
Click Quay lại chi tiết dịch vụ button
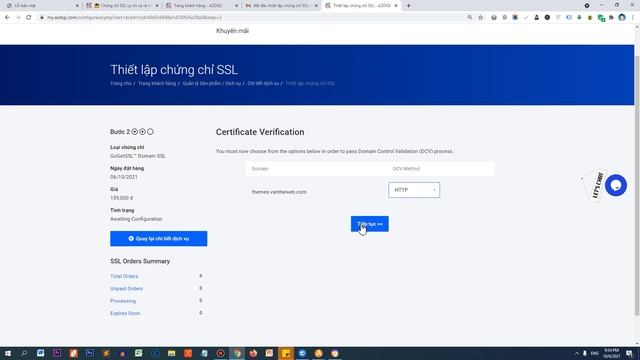(x=158, y=238)
